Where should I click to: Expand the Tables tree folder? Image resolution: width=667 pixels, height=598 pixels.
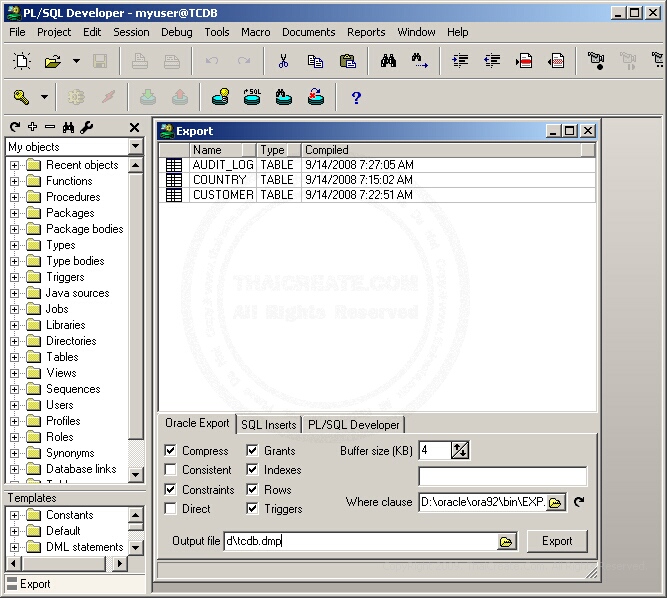pos(15,357)
